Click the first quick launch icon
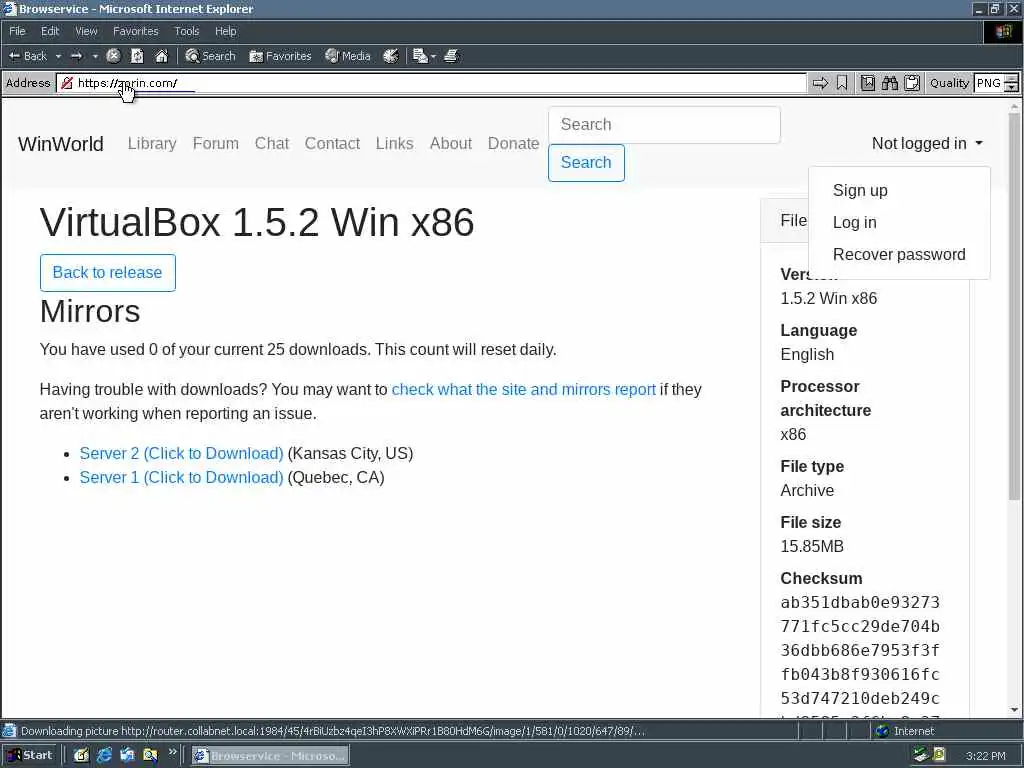 pos(81,756)
